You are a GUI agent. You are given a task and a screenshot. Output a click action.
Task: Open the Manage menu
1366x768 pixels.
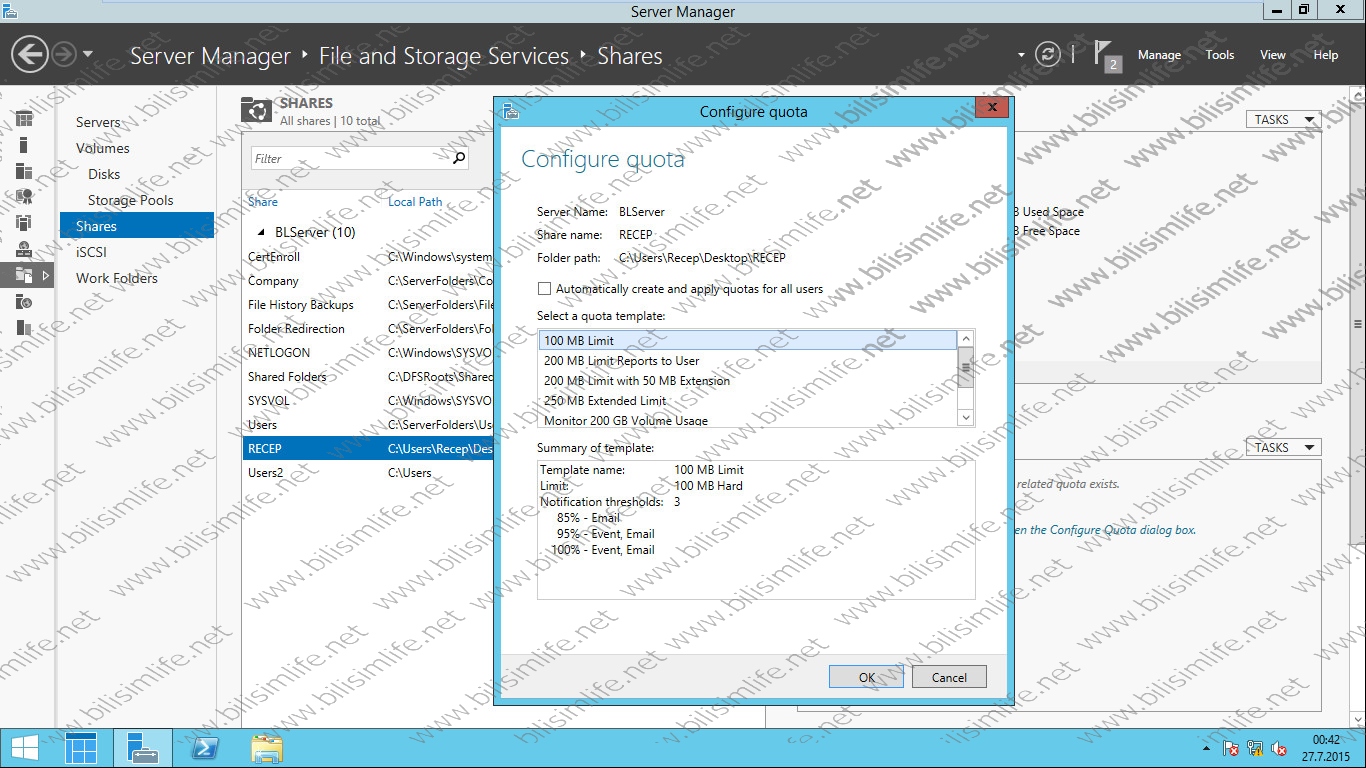click(x=1159, y=55)
